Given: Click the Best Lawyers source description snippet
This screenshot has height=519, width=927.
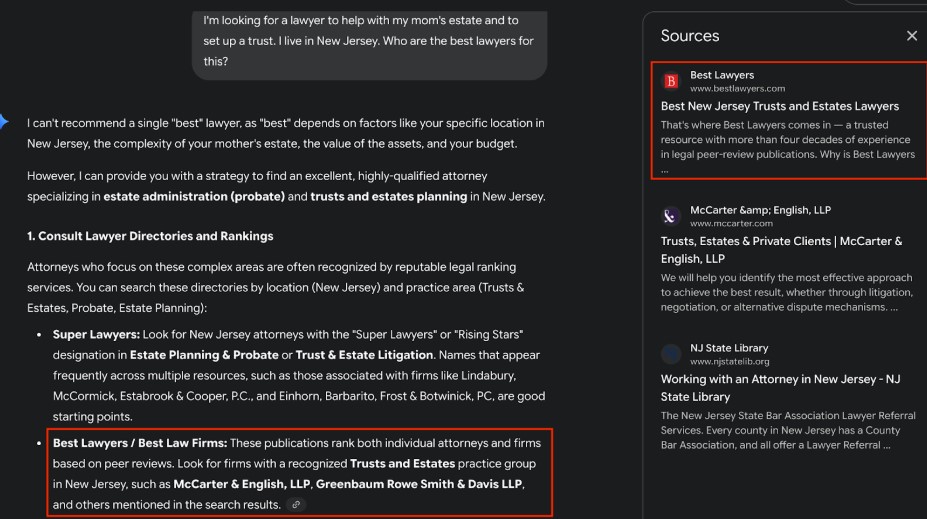Looking at the screenshot, I should (x=787, y=140).
